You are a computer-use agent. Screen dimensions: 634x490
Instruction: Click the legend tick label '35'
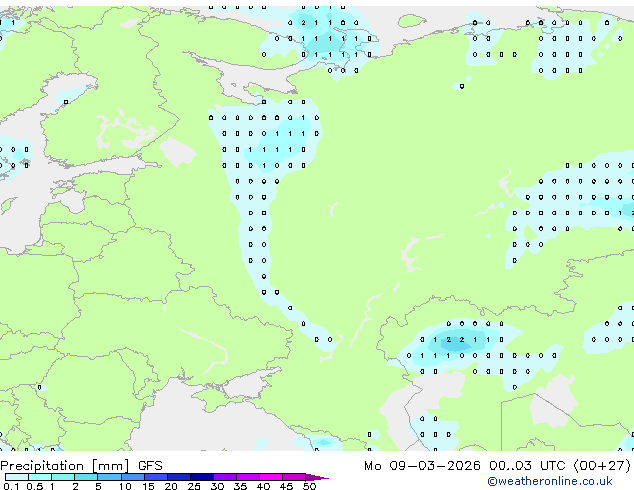[x=240, y=486]
